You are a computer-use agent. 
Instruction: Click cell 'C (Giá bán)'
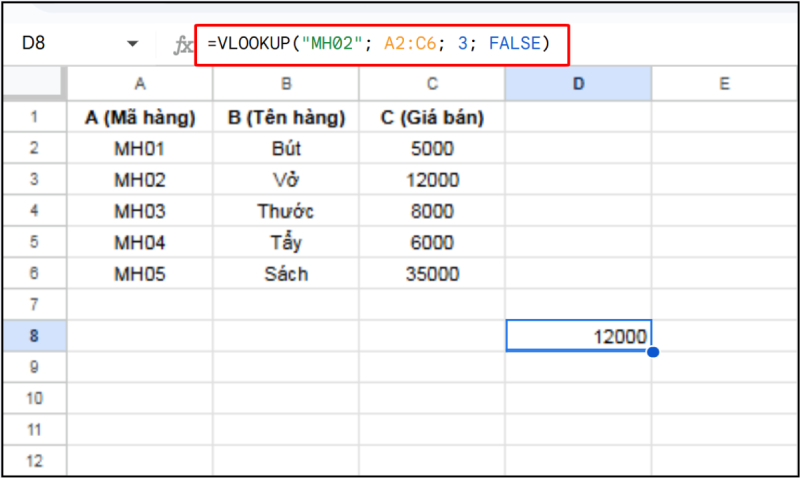432,117
